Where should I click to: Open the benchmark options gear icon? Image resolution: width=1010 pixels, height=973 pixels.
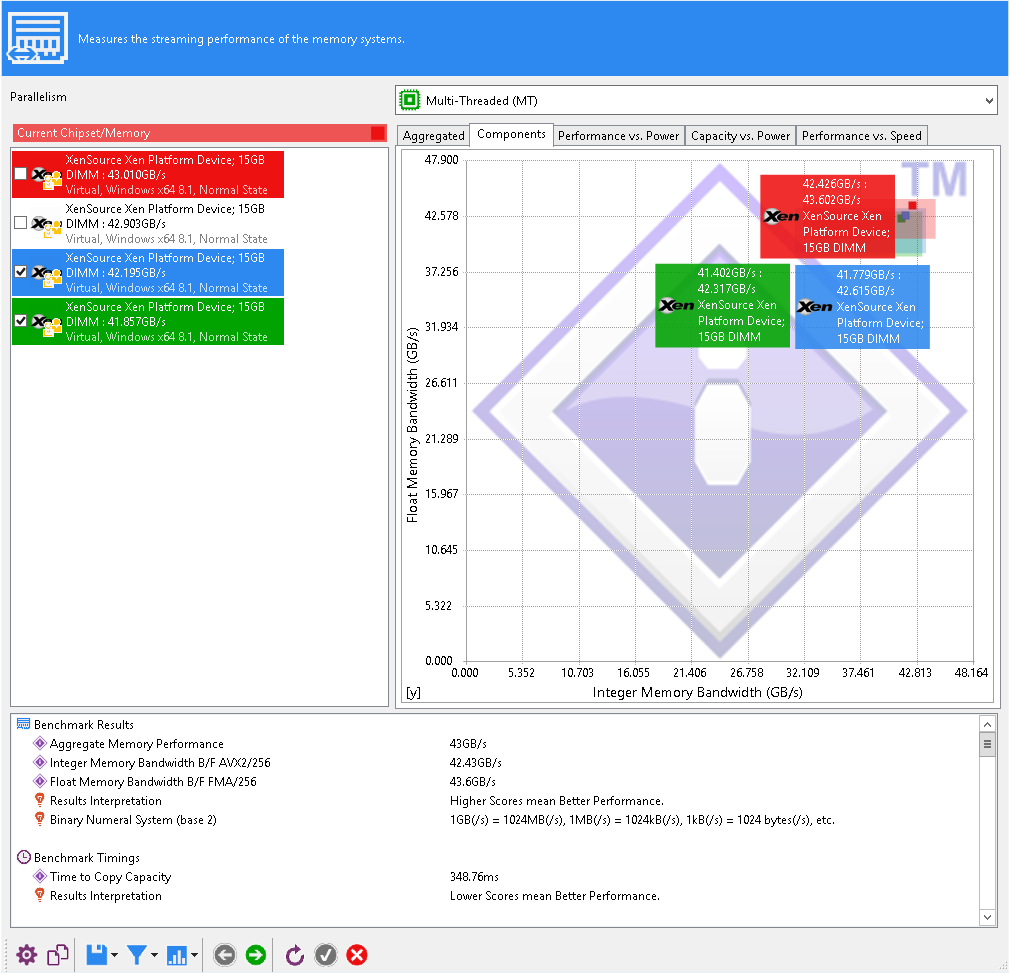click(27, 955)
